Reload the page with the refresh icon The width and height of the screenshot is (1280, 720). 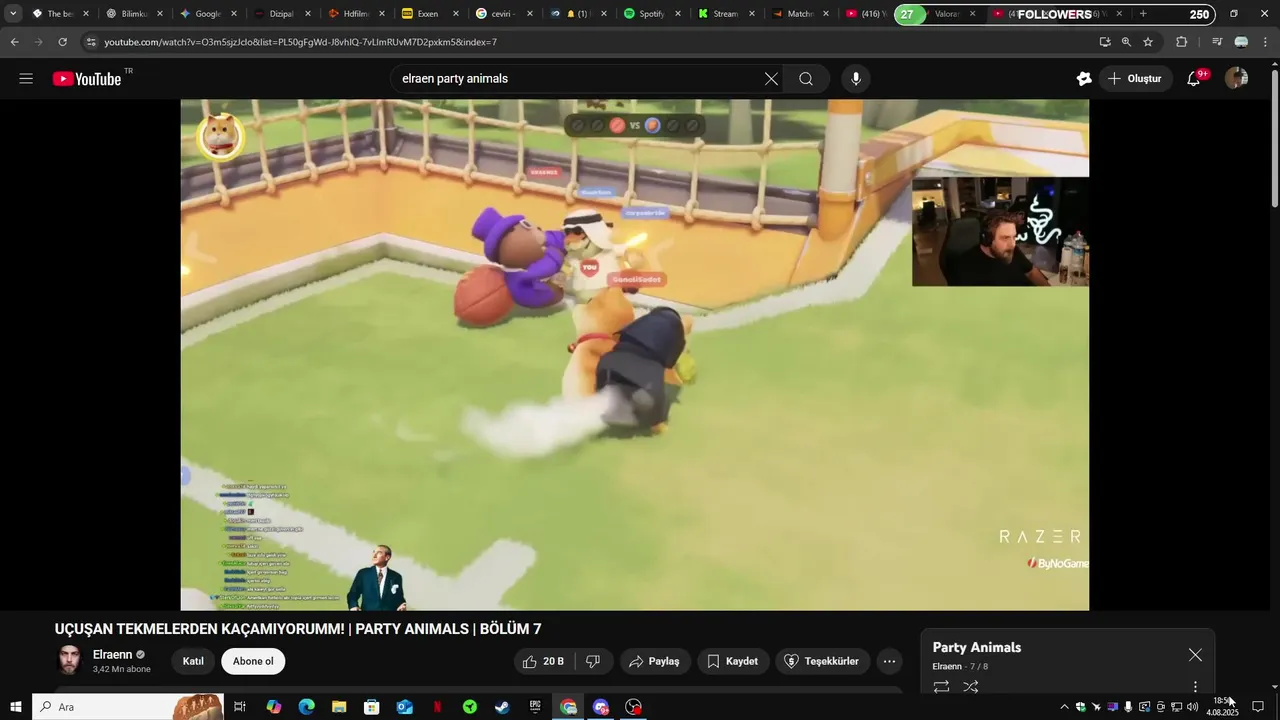click(62, 42)
